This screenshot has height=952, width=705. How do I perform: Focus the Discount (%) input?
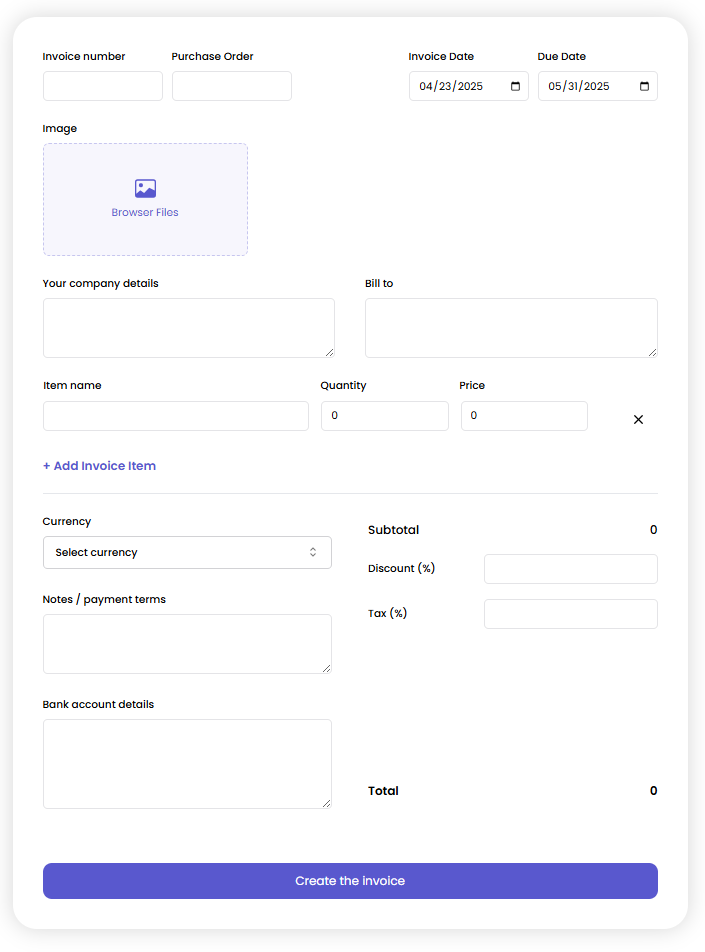pos(570,569)
